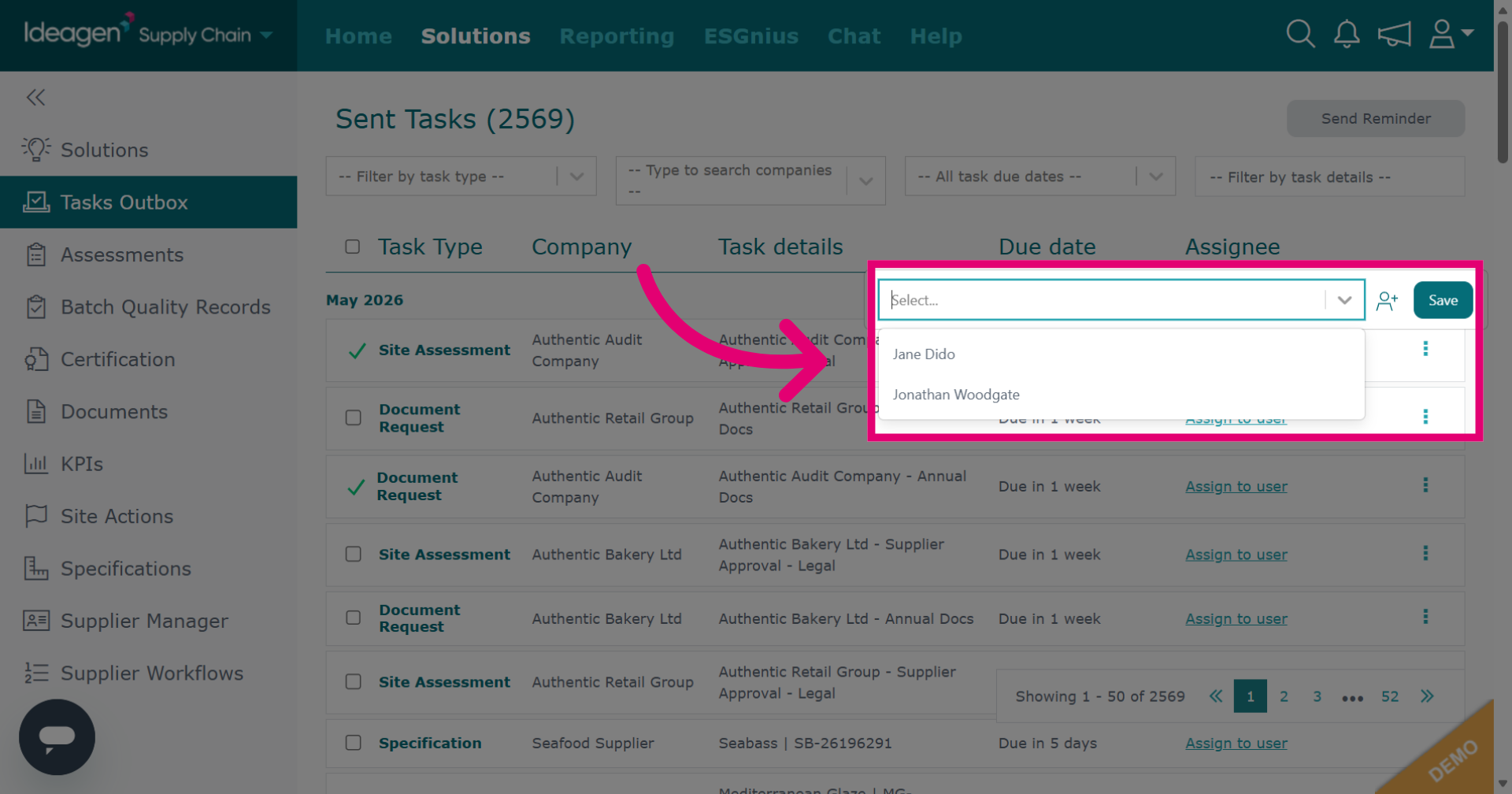Expand the search companies dropdown
The image size is (1512, 794).
point(866,181)
